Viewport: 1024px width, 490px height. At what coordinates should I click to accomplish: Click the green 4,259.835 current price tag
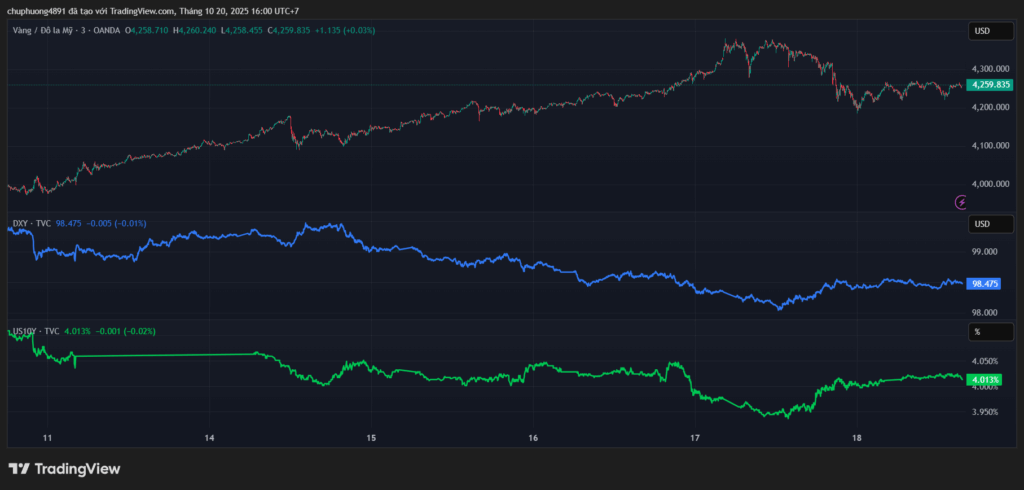click(x=990, y=85)
